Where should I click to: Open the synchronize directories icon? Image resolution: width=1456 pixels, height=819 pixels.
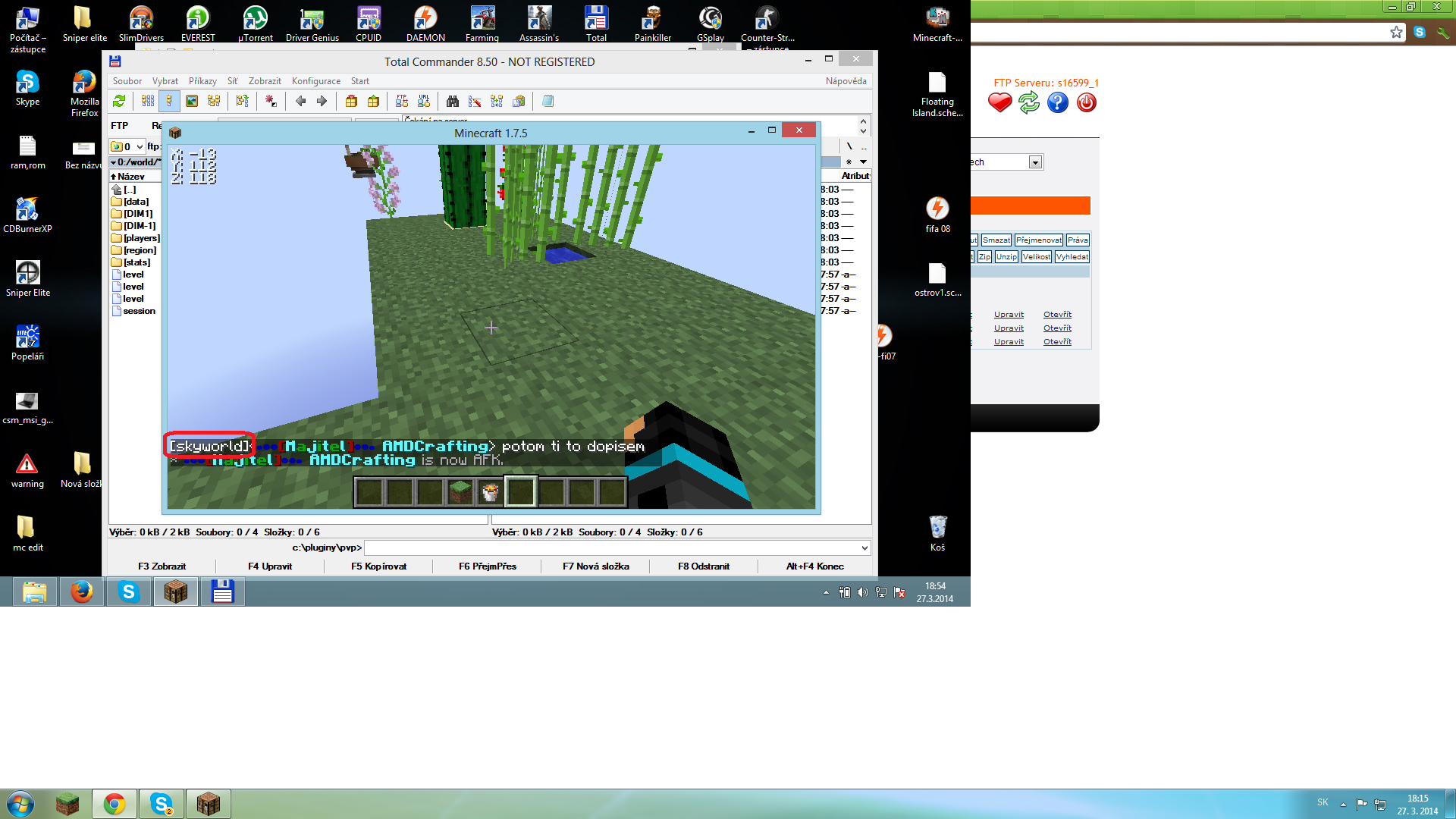click(497, 101)
